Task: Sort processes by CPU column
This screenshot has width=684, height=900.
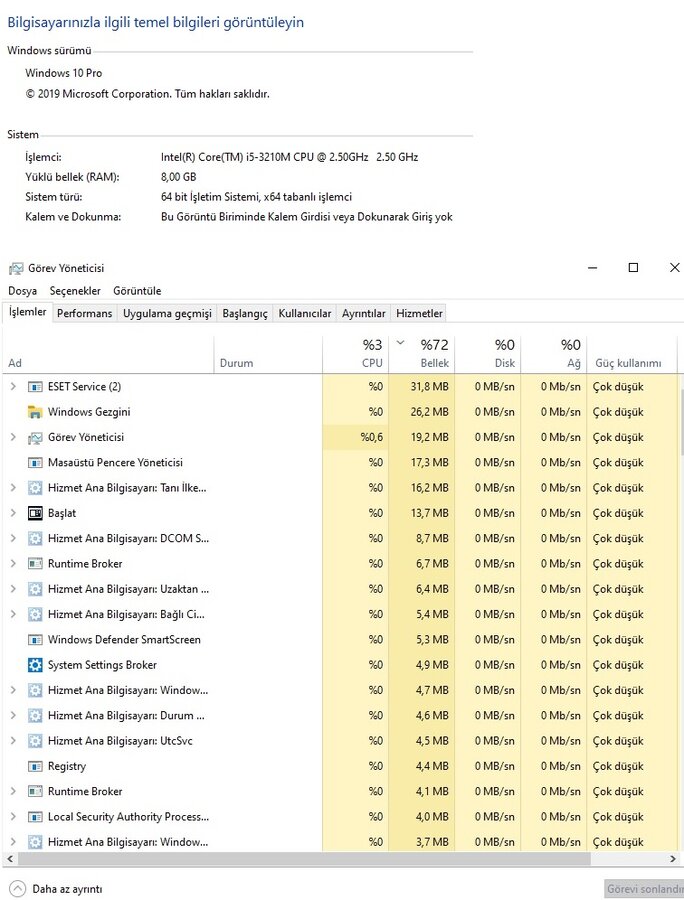Action: [355, 354]
